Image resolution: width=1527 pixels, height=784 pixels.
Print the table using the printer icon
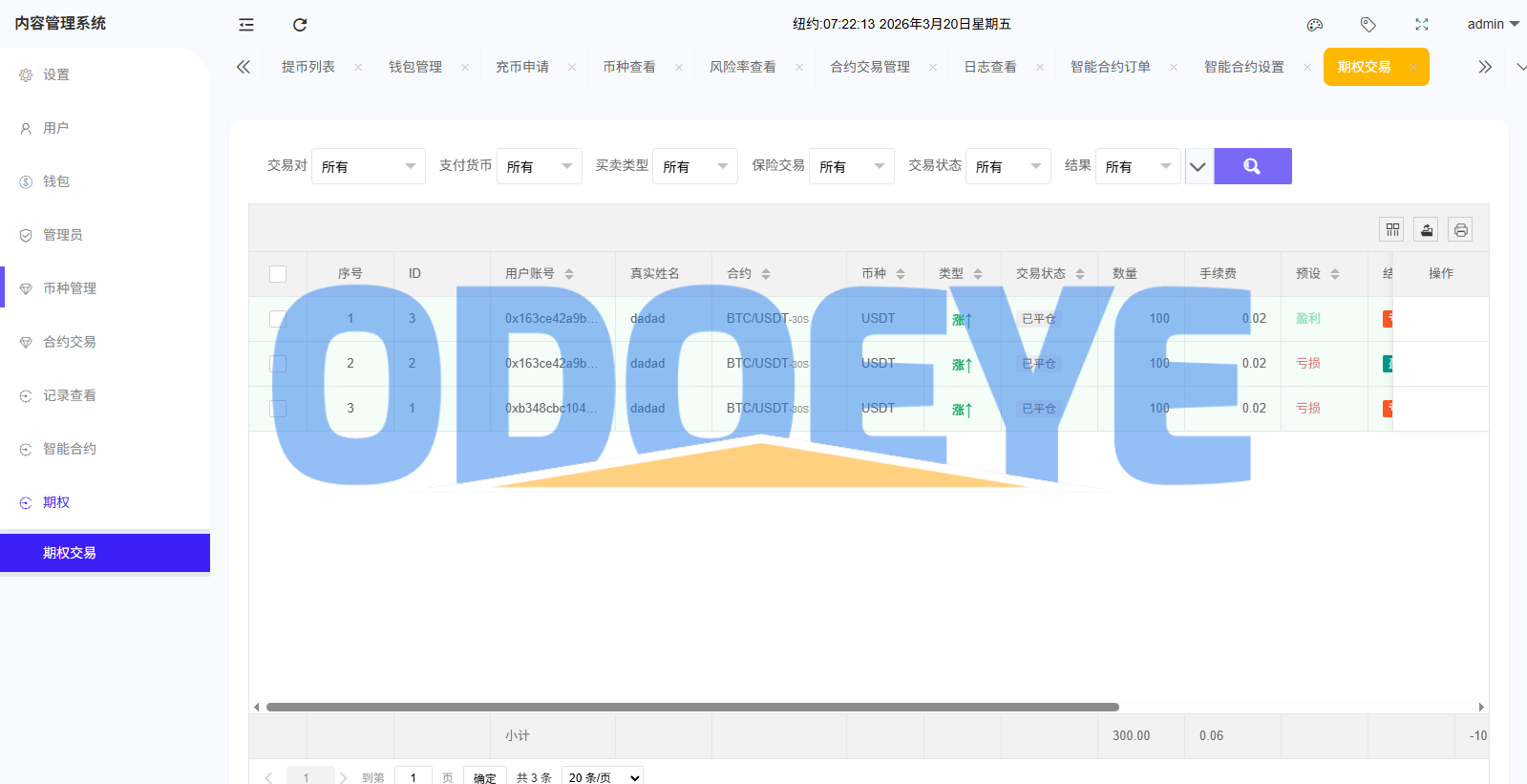1460,229
